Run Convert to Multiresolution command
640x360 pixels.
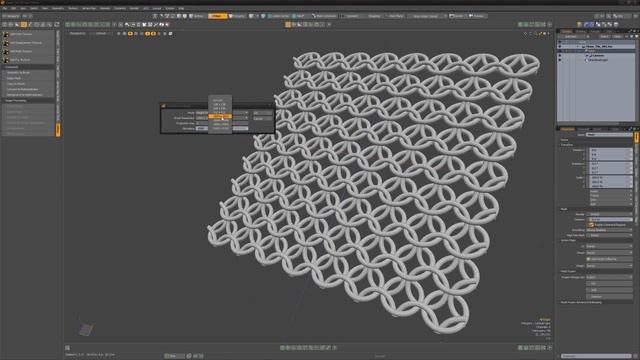point(28,89)
